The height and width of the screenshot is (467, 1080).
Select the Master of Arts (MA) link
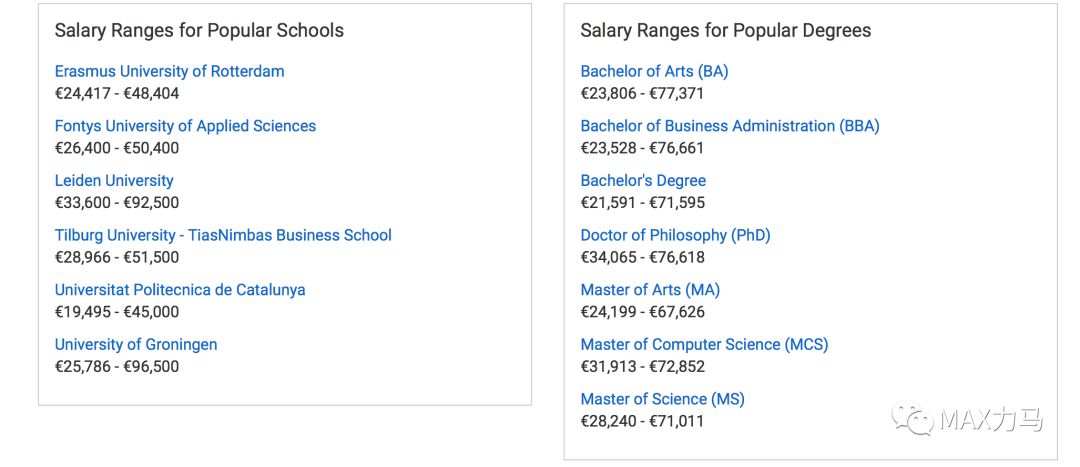point(650,289)
